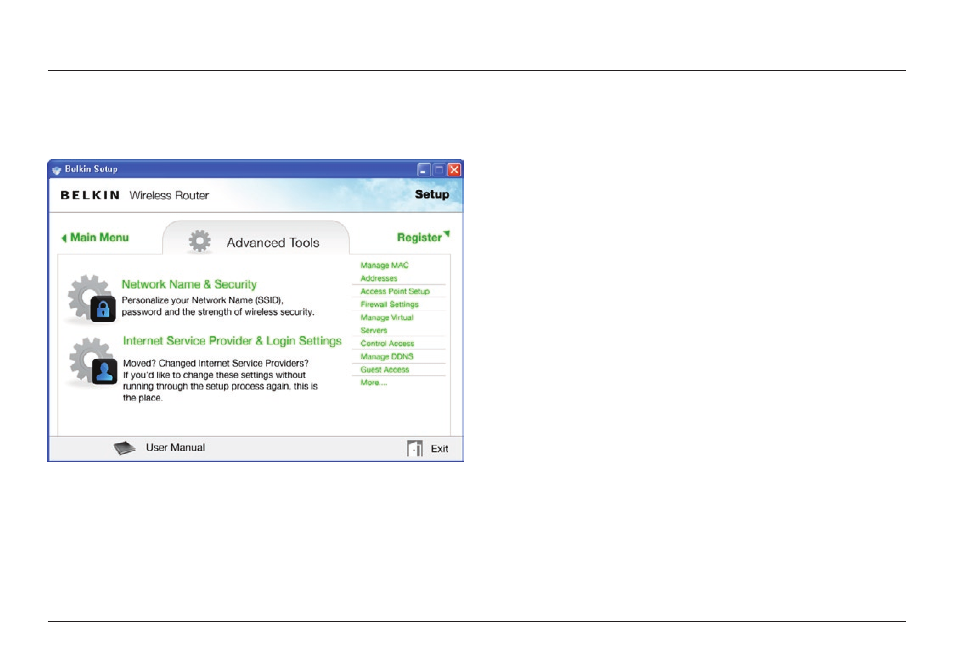Open Firewall Settings
Image resolution: width=954 pixels, height=668 pixels.
click(389, 304)
